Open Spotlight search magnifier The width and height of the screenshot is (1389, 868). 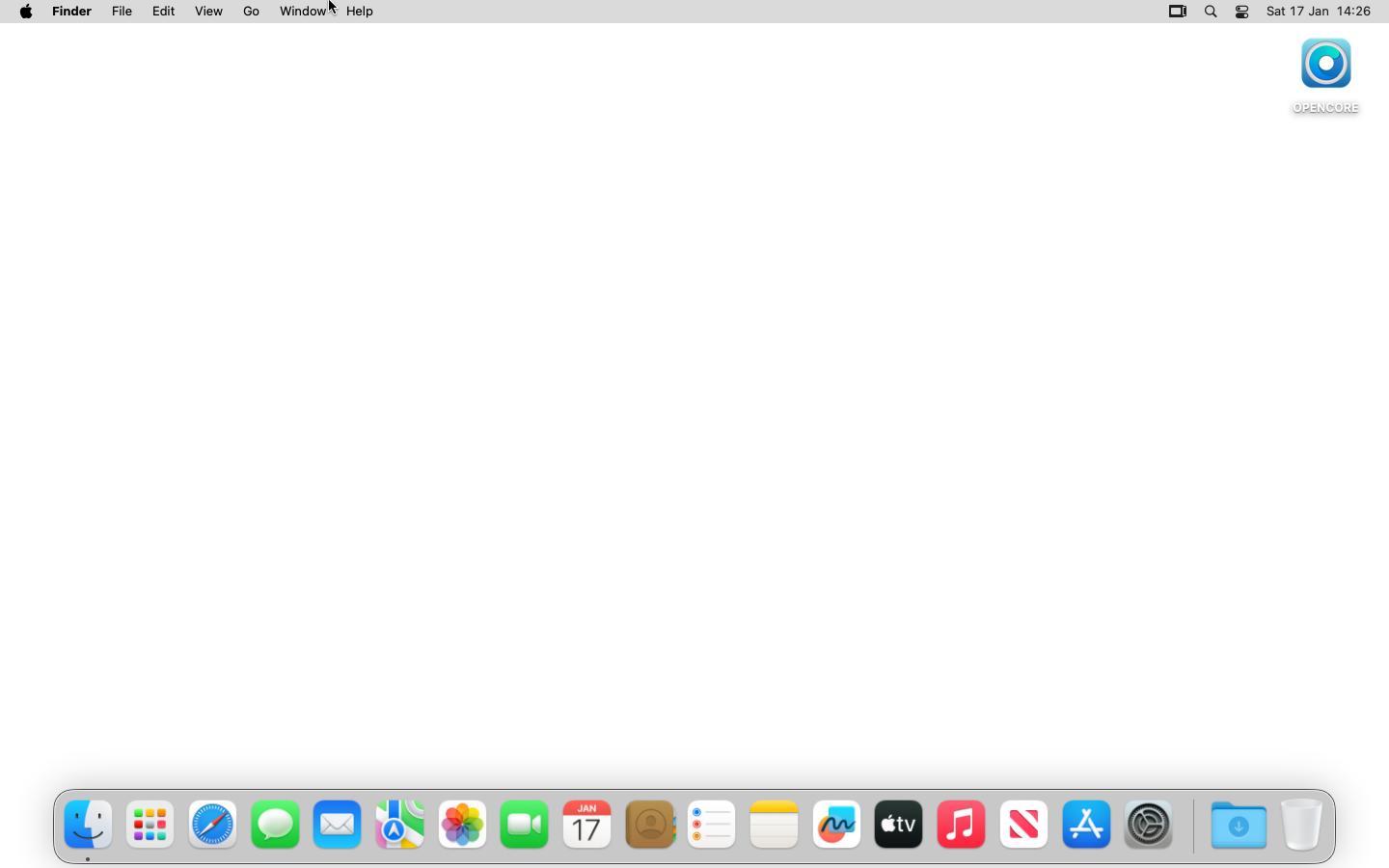click(1212, 12)
